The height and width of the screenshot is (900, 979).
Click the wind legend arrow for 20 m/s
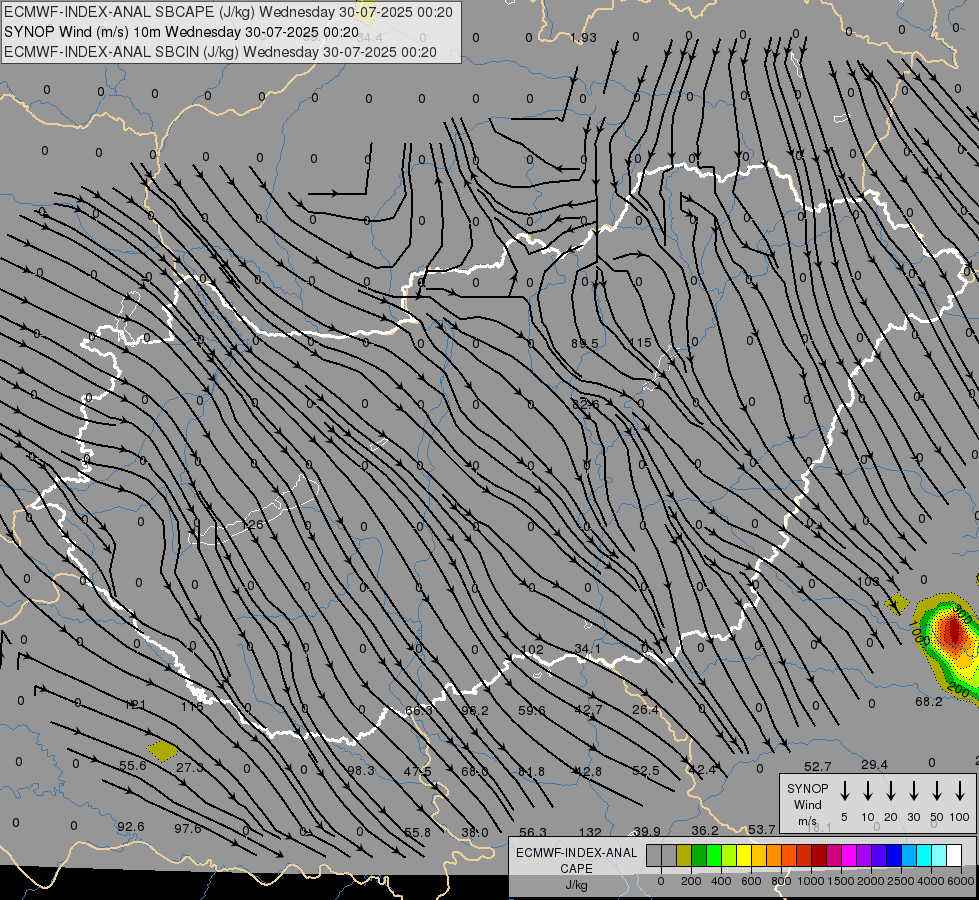coord(891,791)
